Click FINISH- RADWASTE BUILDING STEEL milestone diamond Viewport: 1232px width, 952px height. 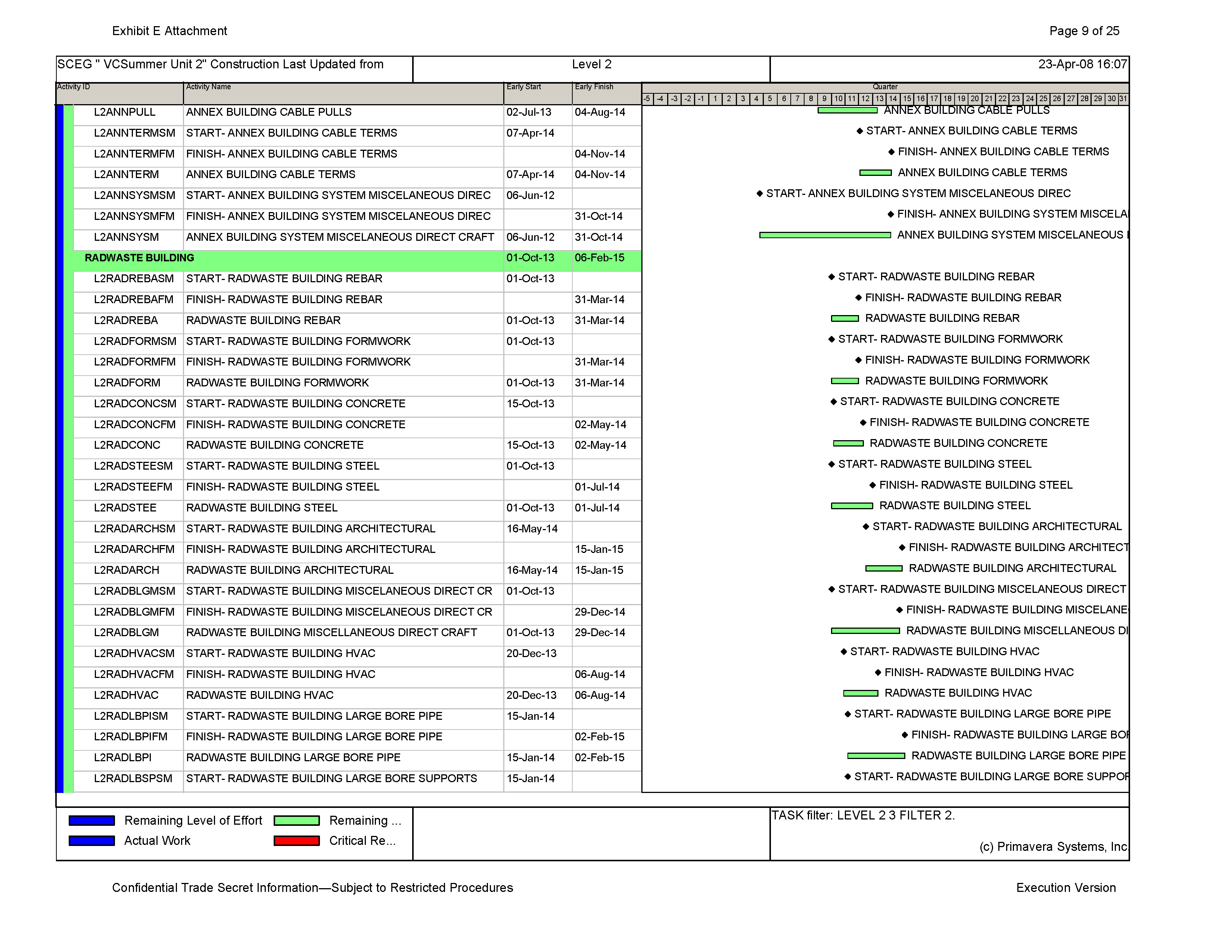click(x=873, y=485)
